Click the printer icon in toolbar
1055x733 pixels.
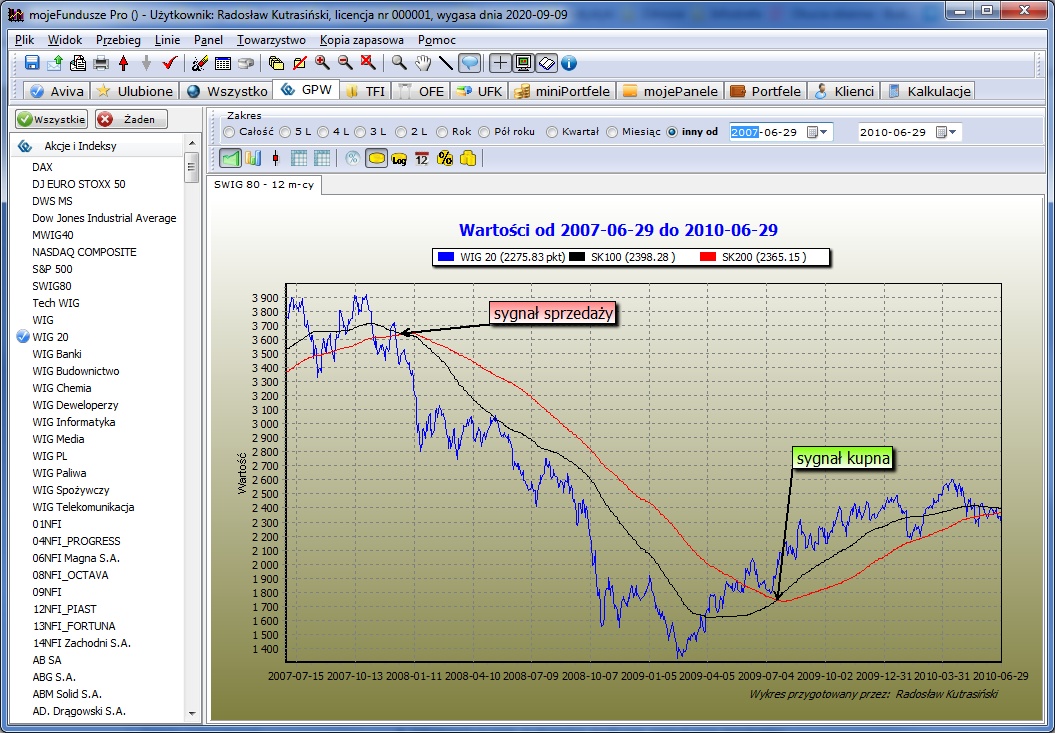(101, 63)
